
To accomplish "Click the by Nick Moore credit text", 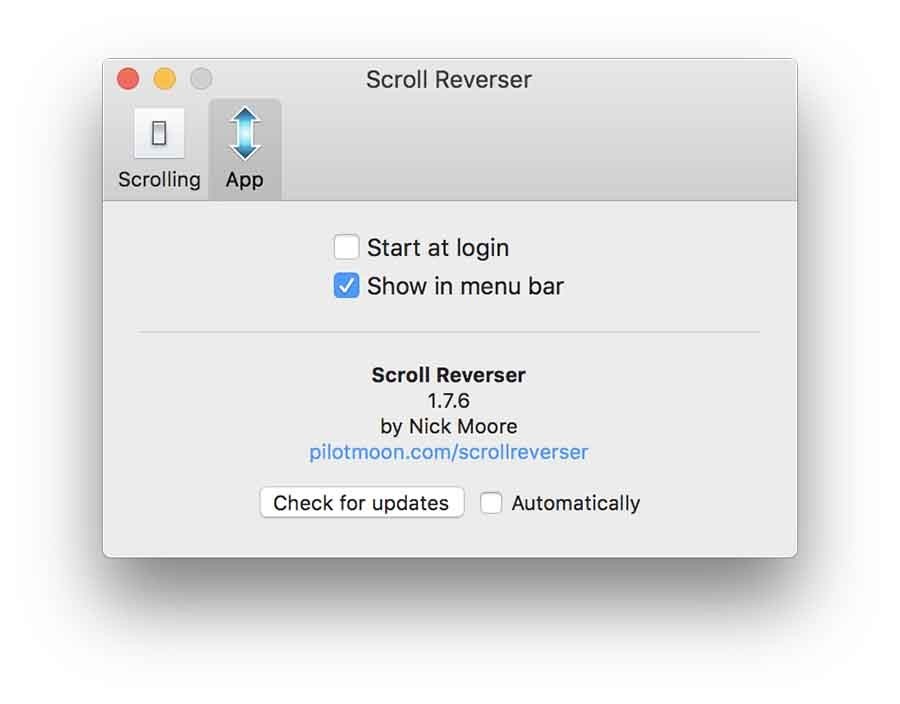I will point(448,426).
